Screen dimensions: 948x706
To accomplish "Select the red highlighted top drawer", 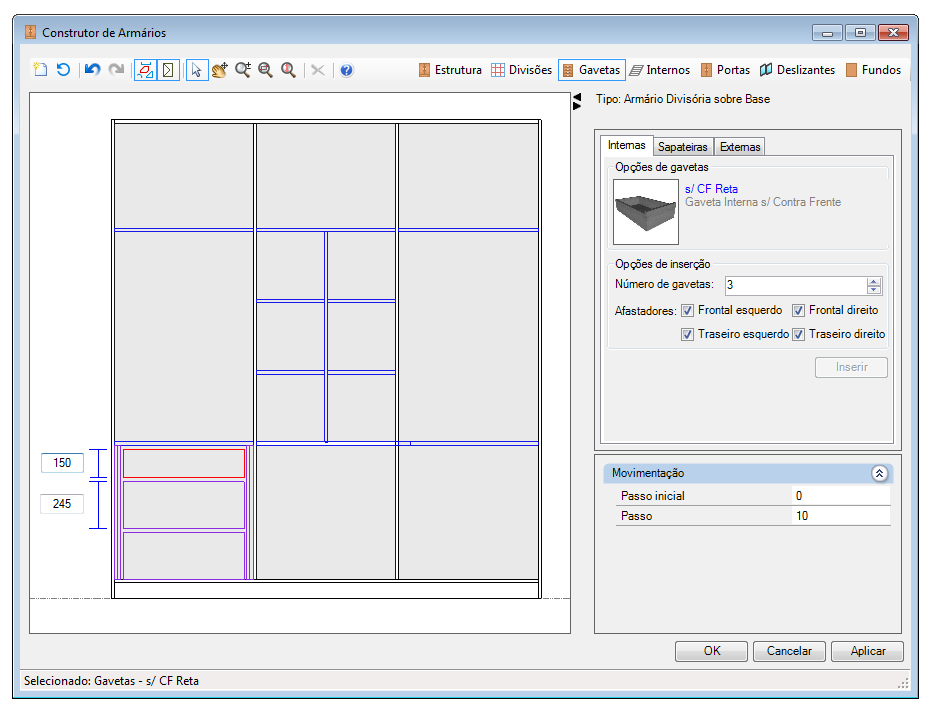I will [184, 463].
